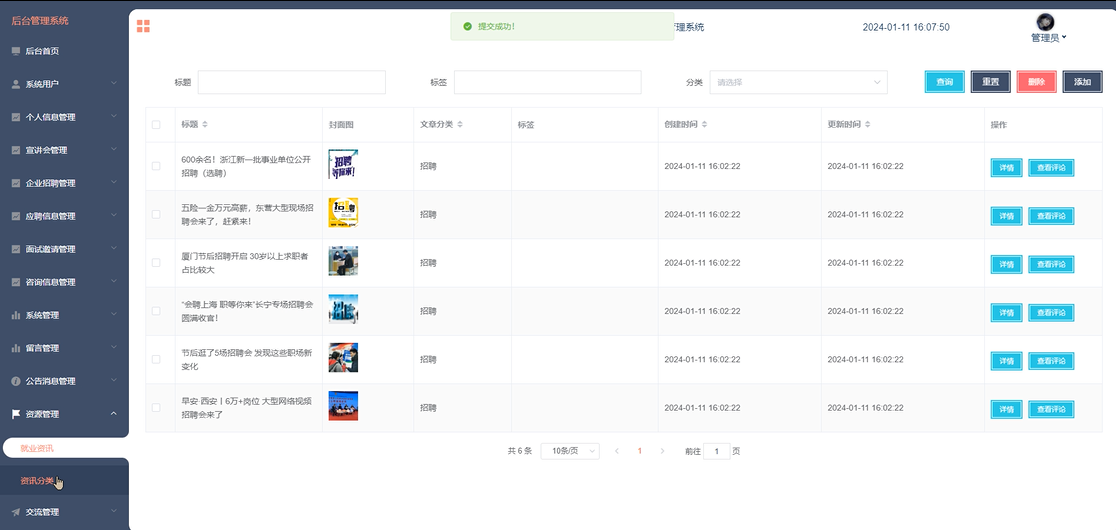The width and height of the screenshot is (1116, 530).
Task: Click the 系统管理 bar chart icon
Action: (x=16, y=315)
